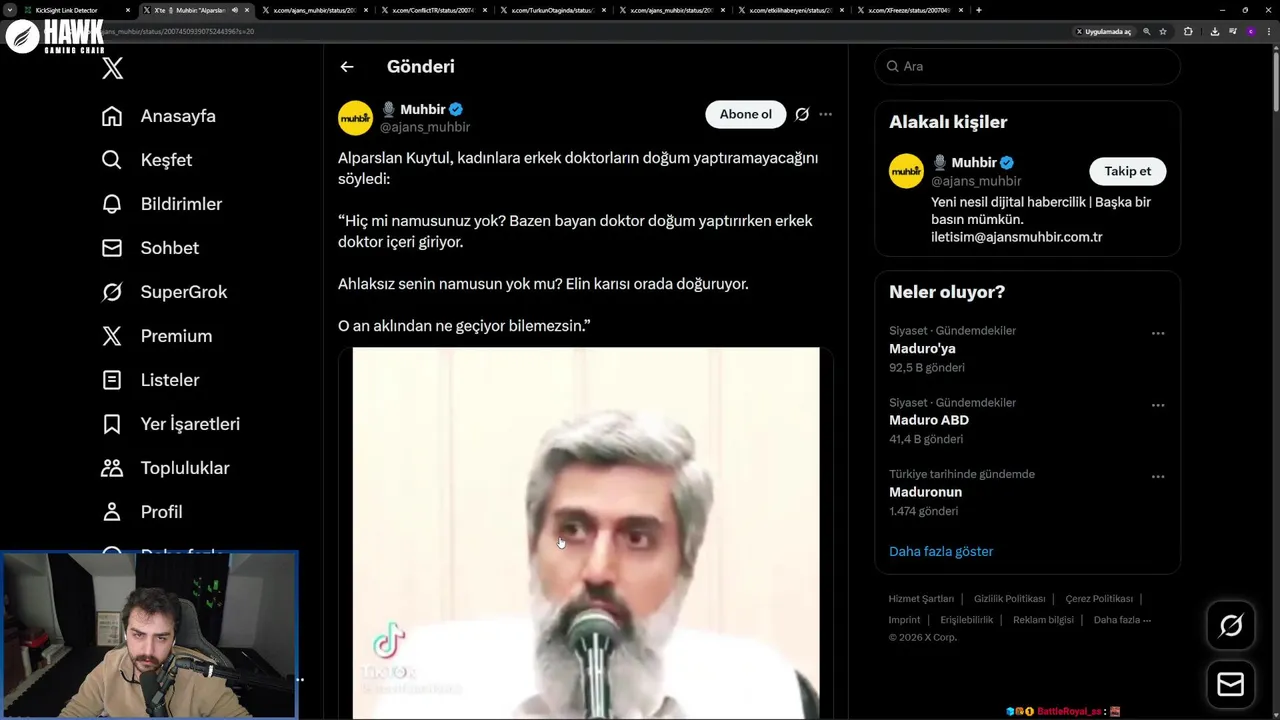Open Yer İşaretleri bookmarks

click(171, 424)
